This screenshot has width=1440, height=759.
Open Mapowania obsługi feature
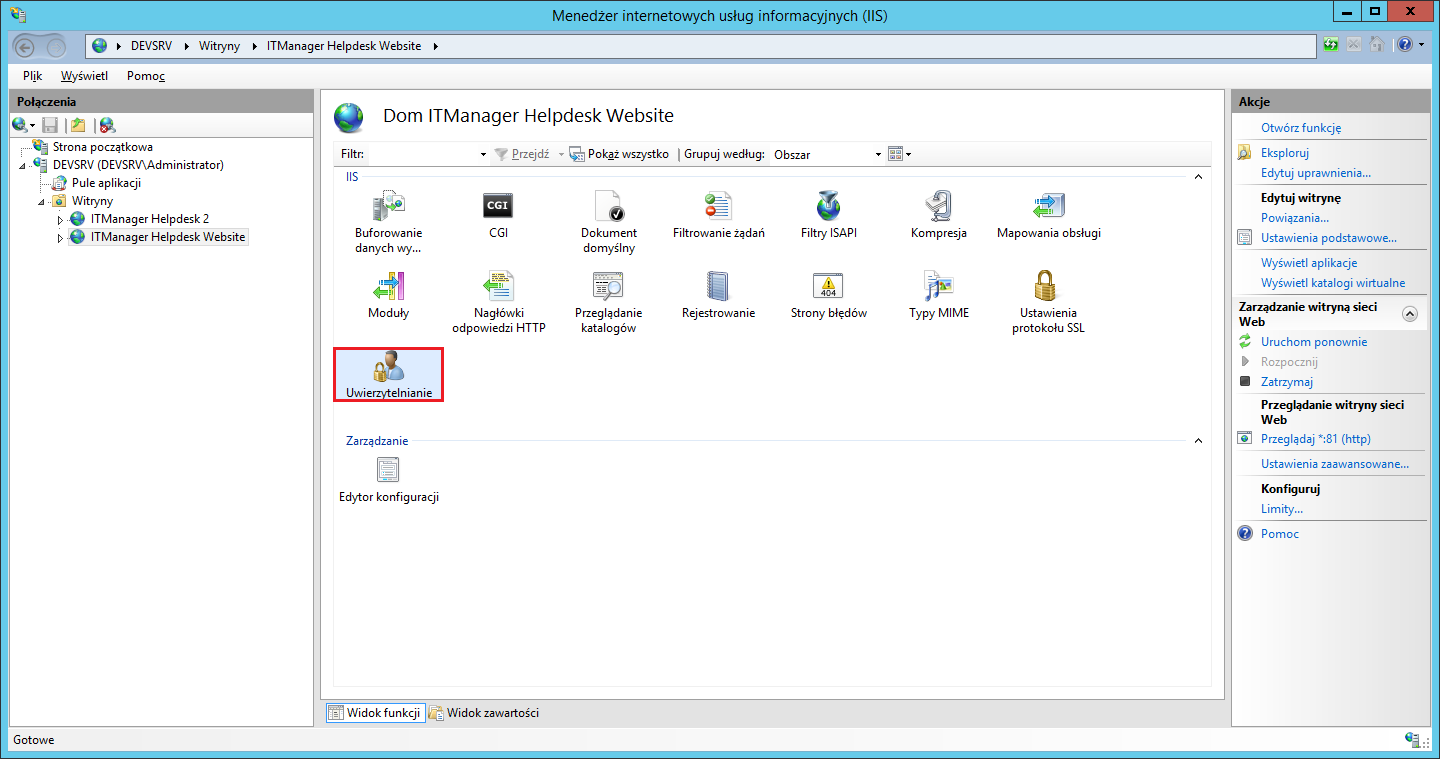(x=1048, y=215)
